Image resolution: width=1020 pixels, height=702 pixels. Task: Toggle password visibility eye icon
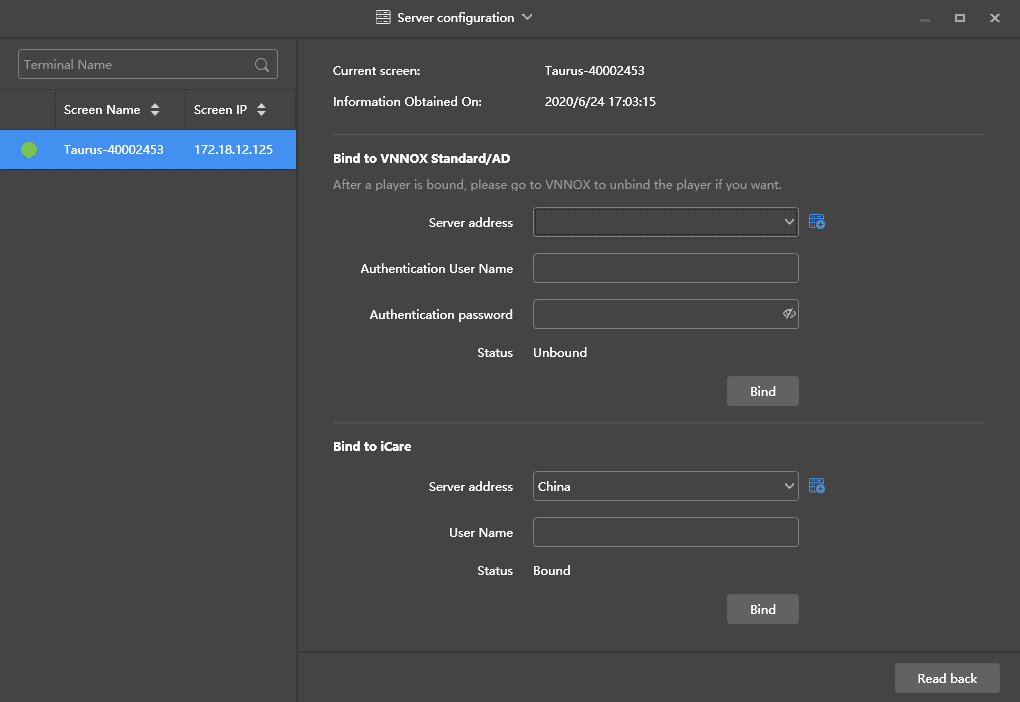788,314
